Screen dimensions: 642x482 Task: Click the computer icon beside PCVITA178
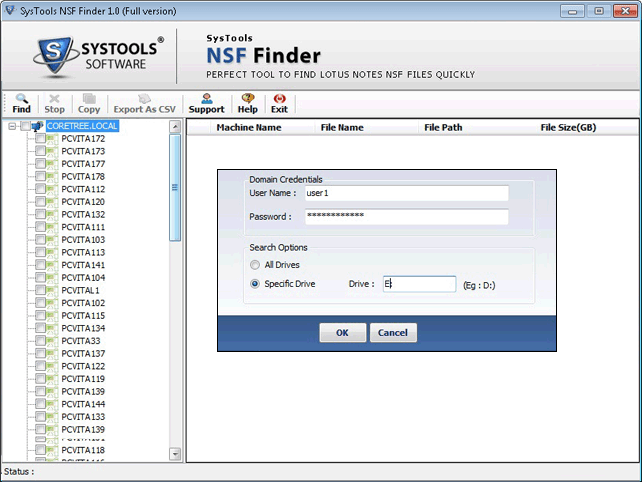click(52, 177)
